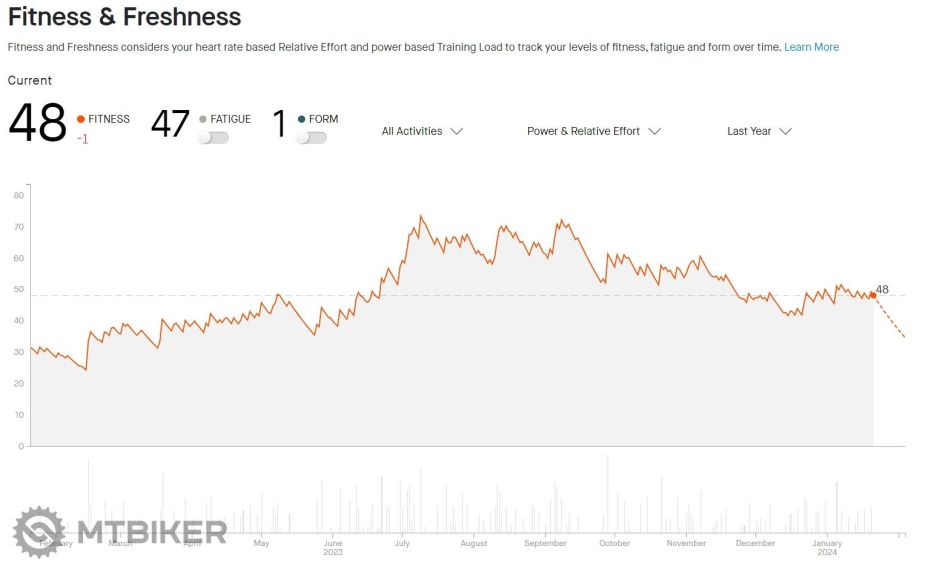The width and height of the screenshot is (940, 569).
Task: Click the large current Fitness value 48
Action: pyautogui.click(x=38, y=125)
